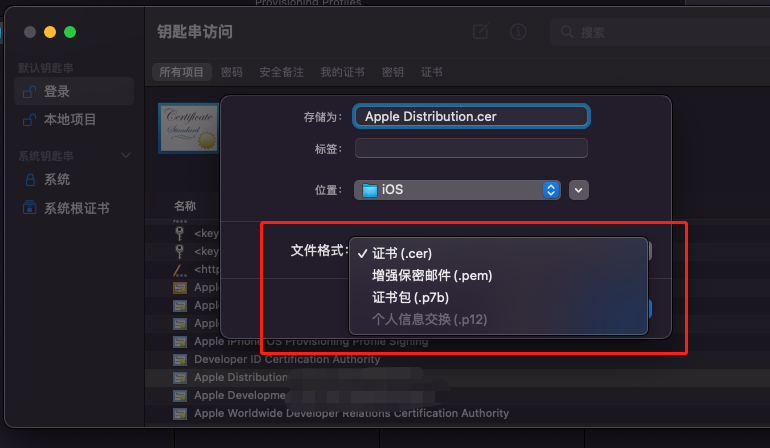The image size is (770, 448).
Task: Click the 存储为 filename text field
Action: pyautogui.click(x=472, y=116)
